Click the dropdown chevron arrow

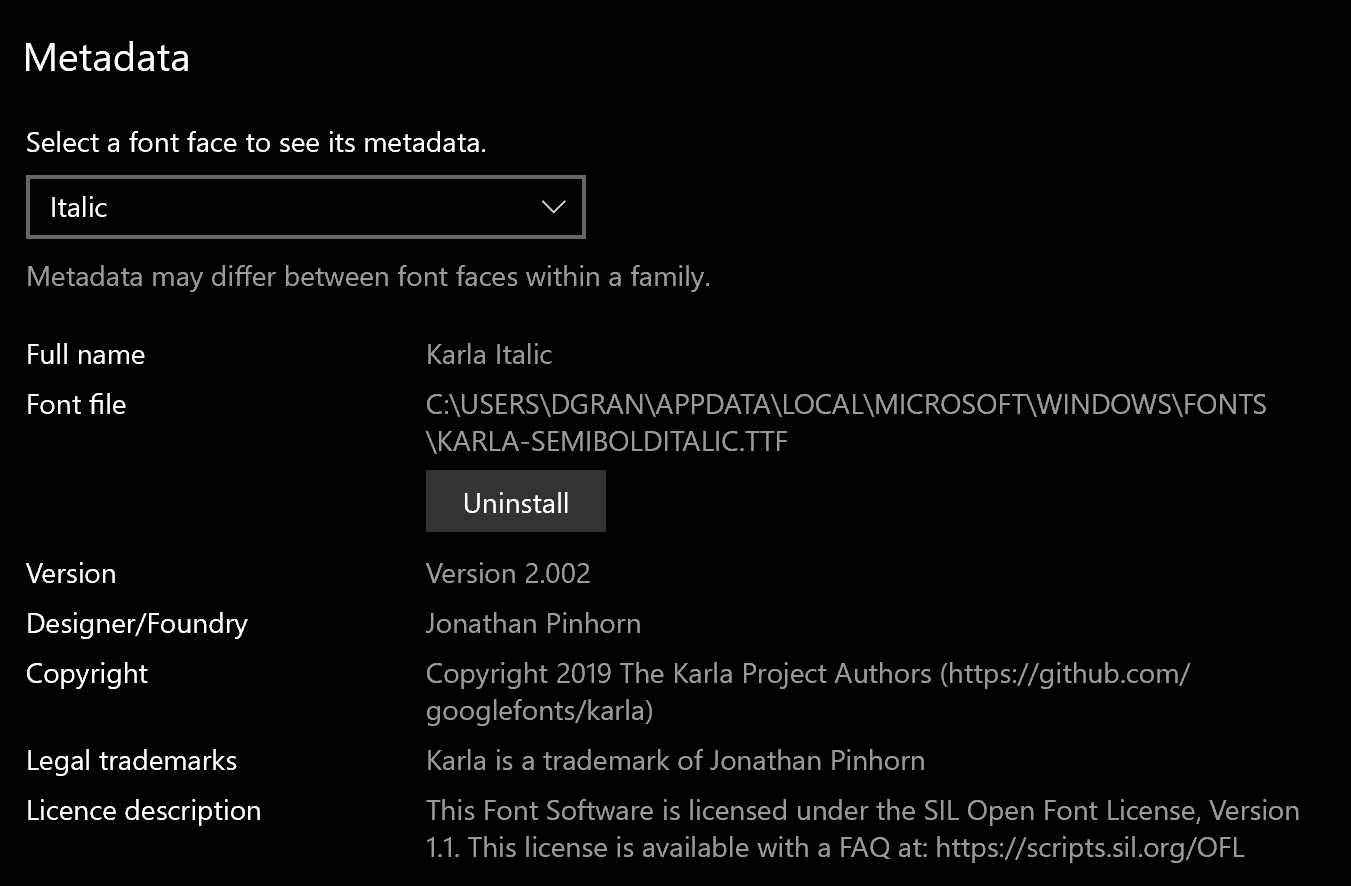pyautogui.click(x=553, y=207)
